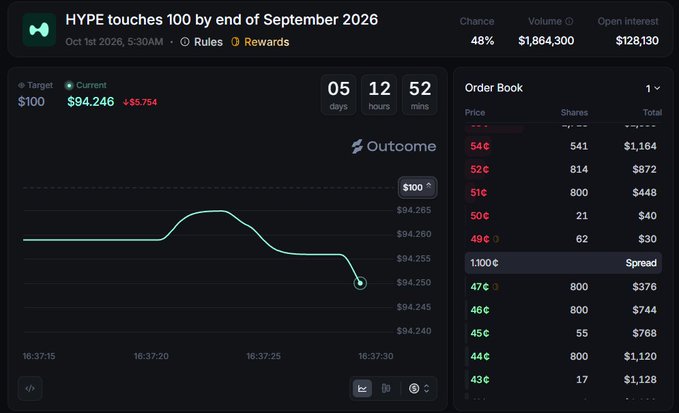Click the Shares column header
The height and width of the screenshot is (413, 679).
(x=574, y=113)
